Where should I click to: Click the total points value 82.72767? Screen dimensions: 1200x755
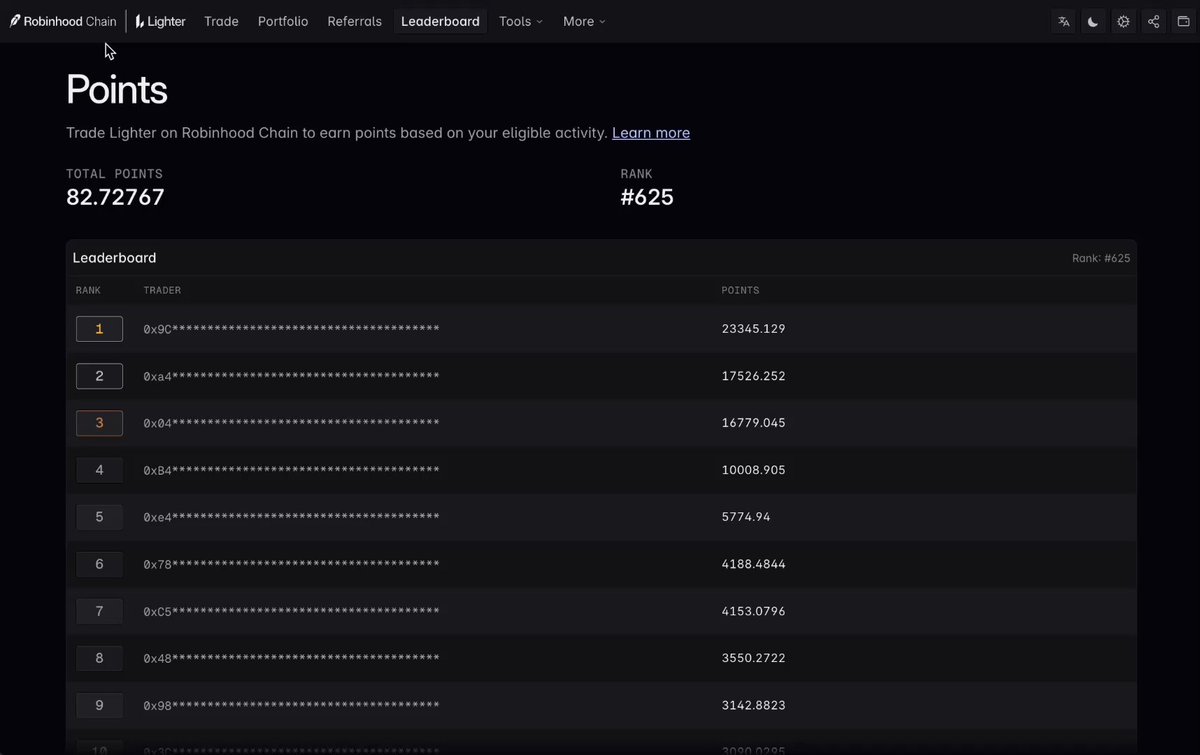coord(115,197)
